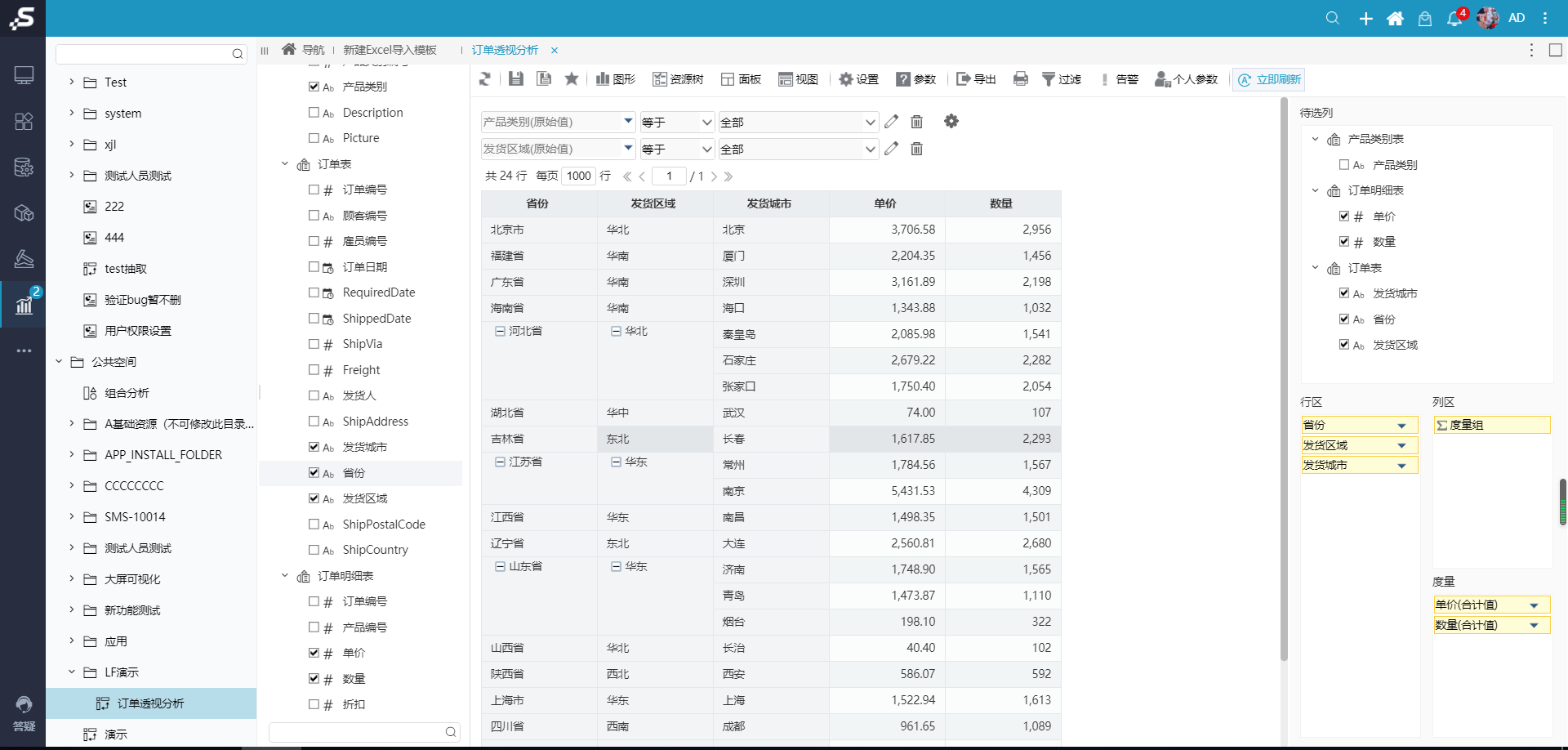
Task: Click the 参数 parameters button
Action: (x=915, y=79)
